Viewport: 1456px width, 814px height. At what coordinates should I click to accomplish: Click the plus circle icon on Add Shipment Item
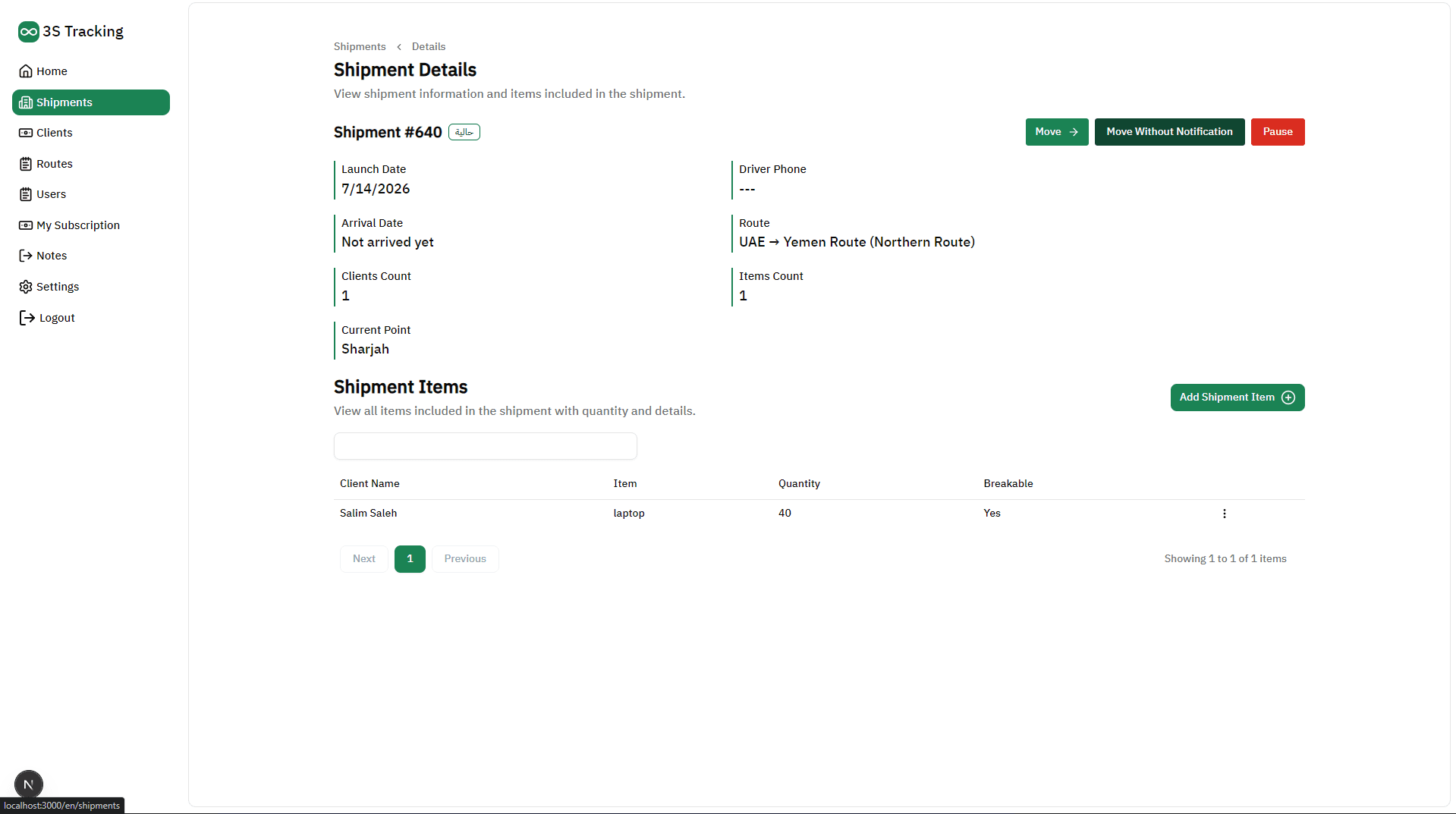tap(1288, 398)
